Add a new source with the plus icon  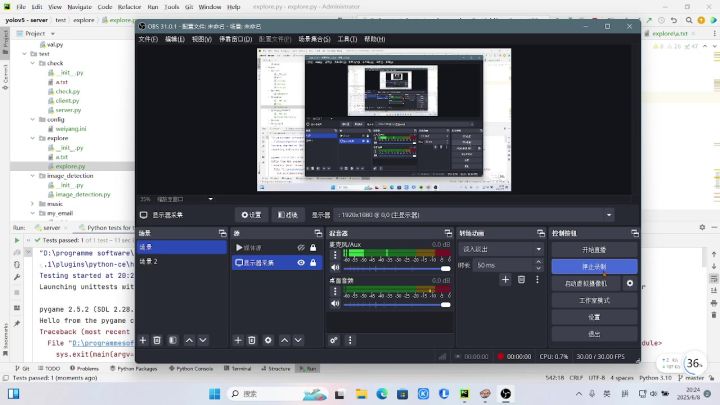pyautogui.click(x=238, y=340)
